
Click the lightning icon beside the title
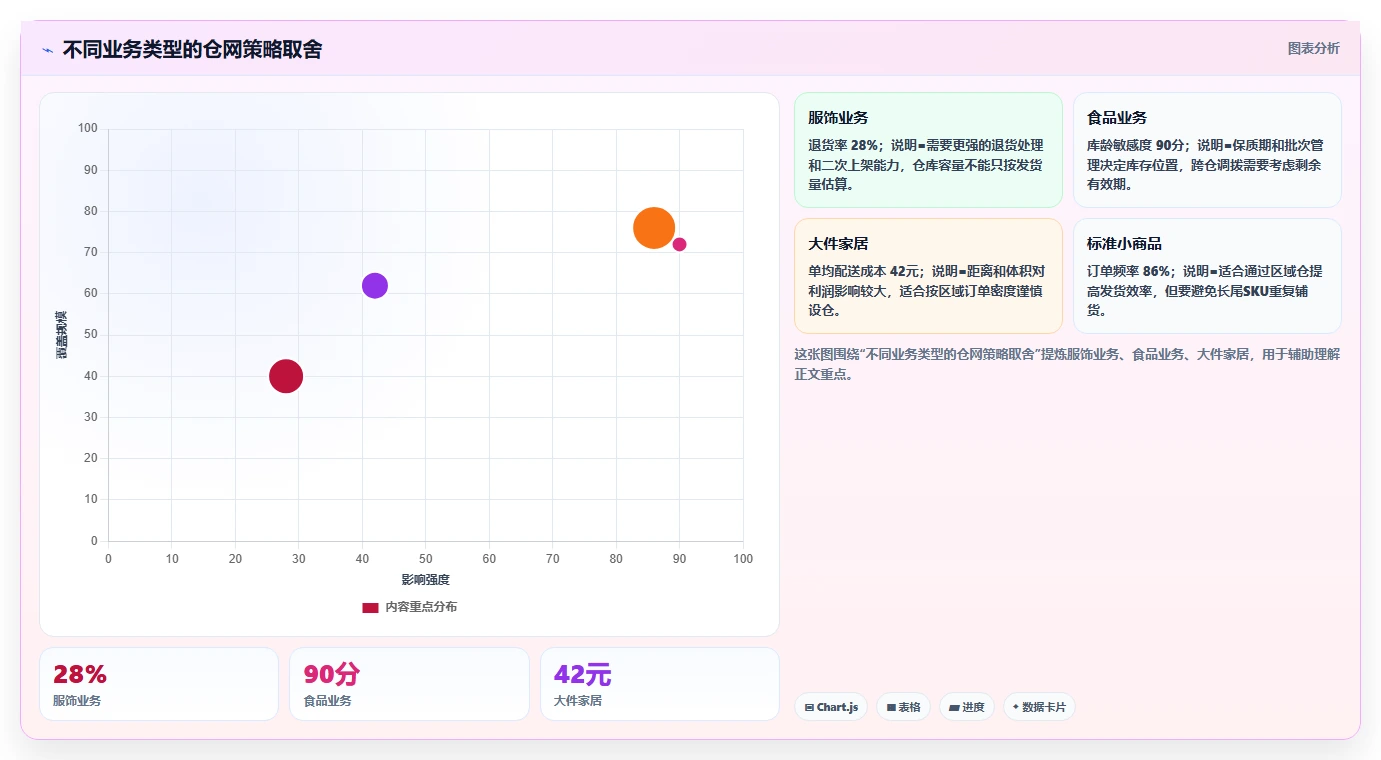(x=47, y=50)
